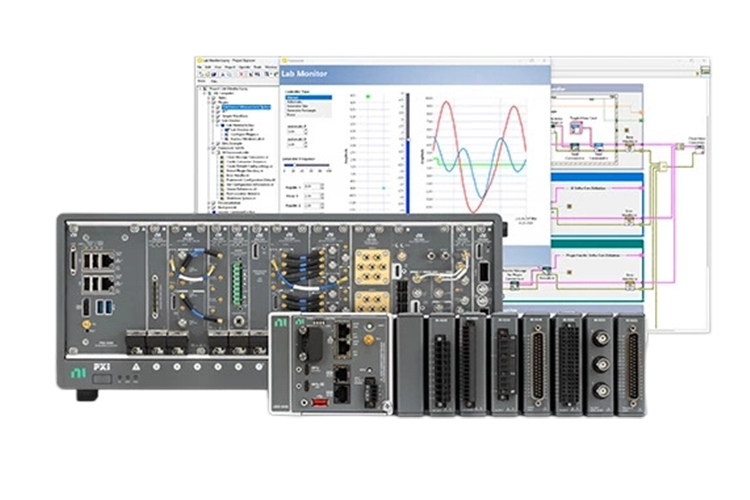Click the teal-header structure in the block diagram
The image size is (750, 500).
pyautogui.click(x=597, y=271)
